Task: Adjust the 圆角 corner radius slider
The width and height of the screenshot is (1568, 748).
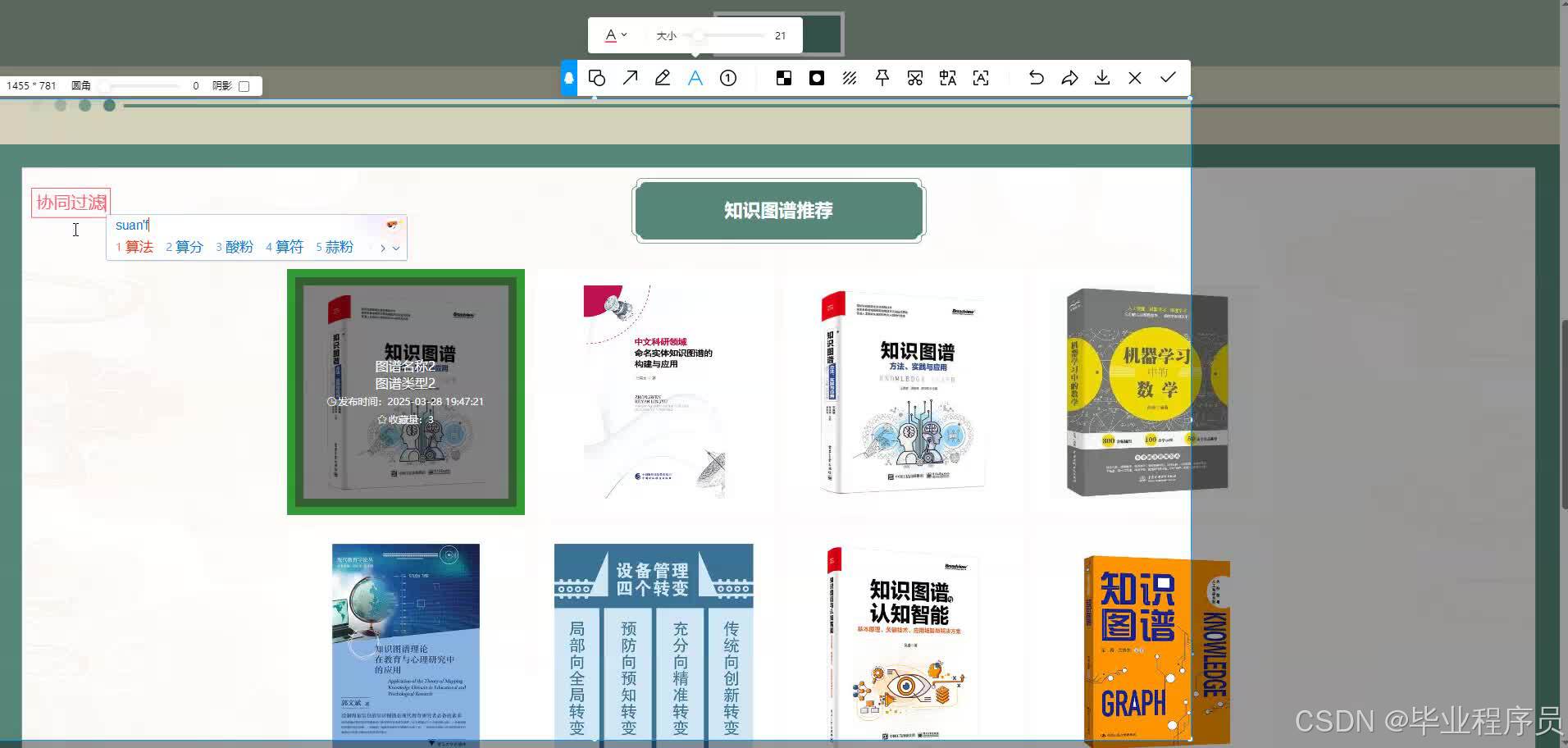Action: [x=138, y=86]
